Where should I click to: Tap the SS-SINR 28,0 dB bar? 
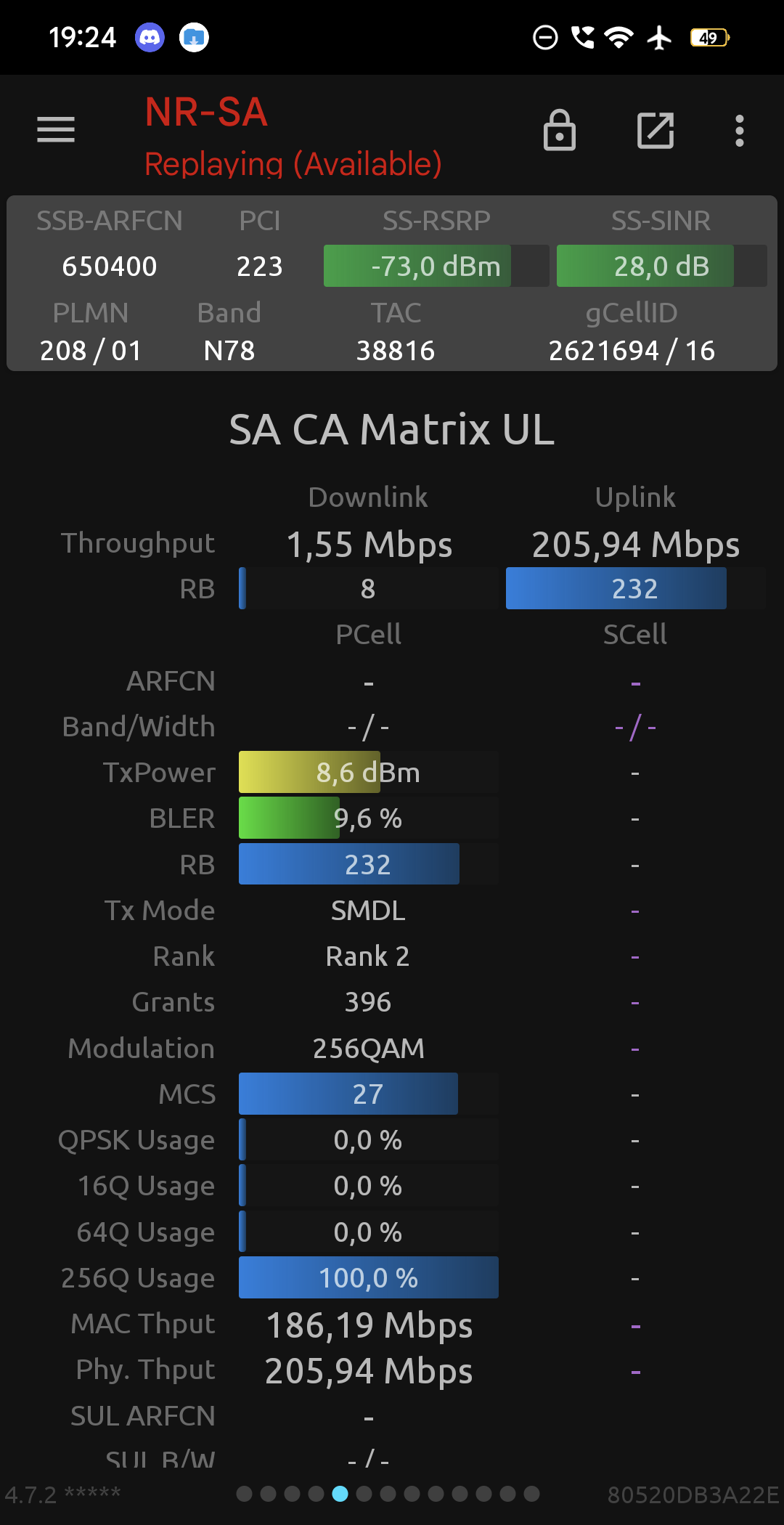pyautogui.click(x=661, y=266)
